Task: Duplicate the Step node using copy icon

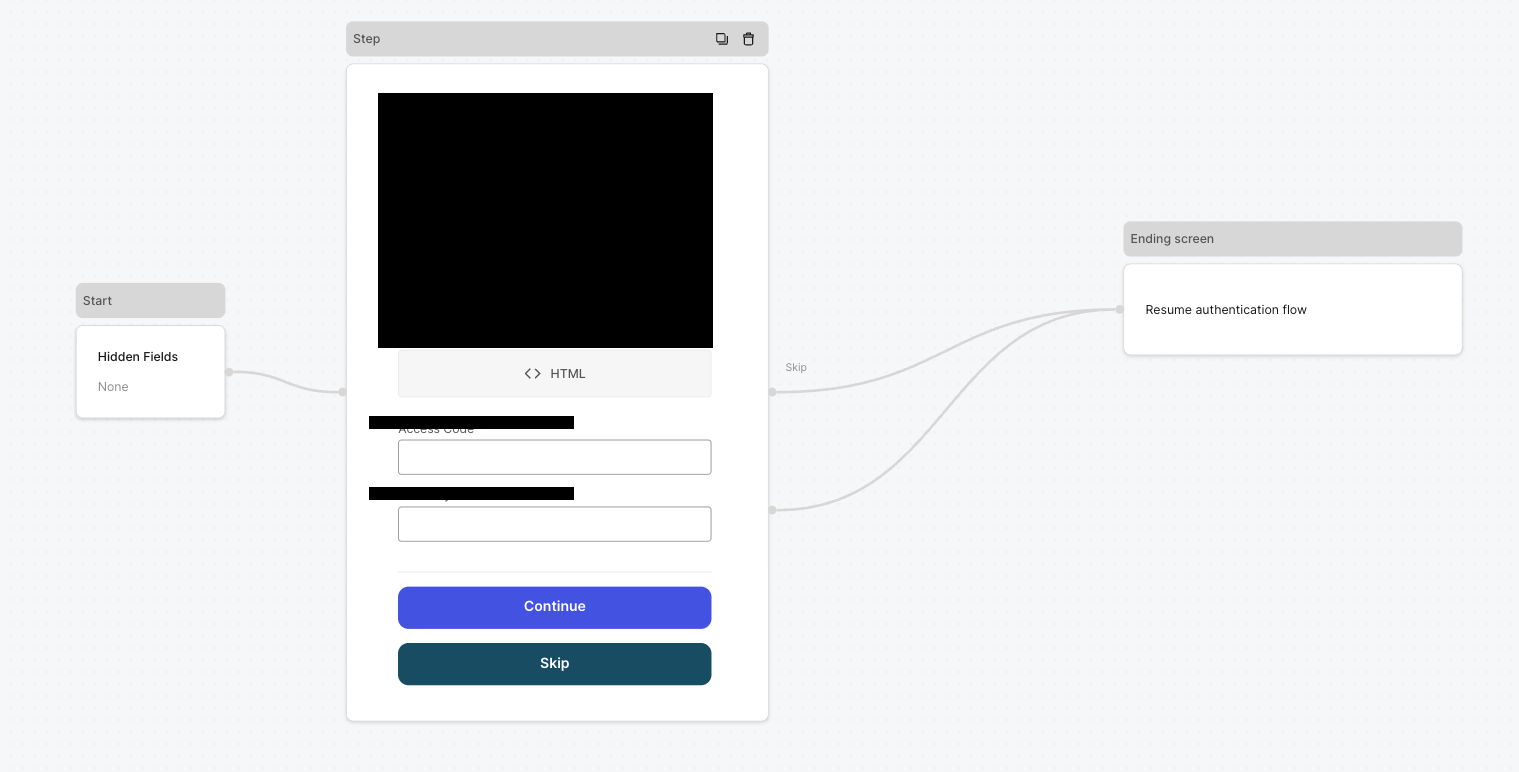Action: (x=722, y=39)
